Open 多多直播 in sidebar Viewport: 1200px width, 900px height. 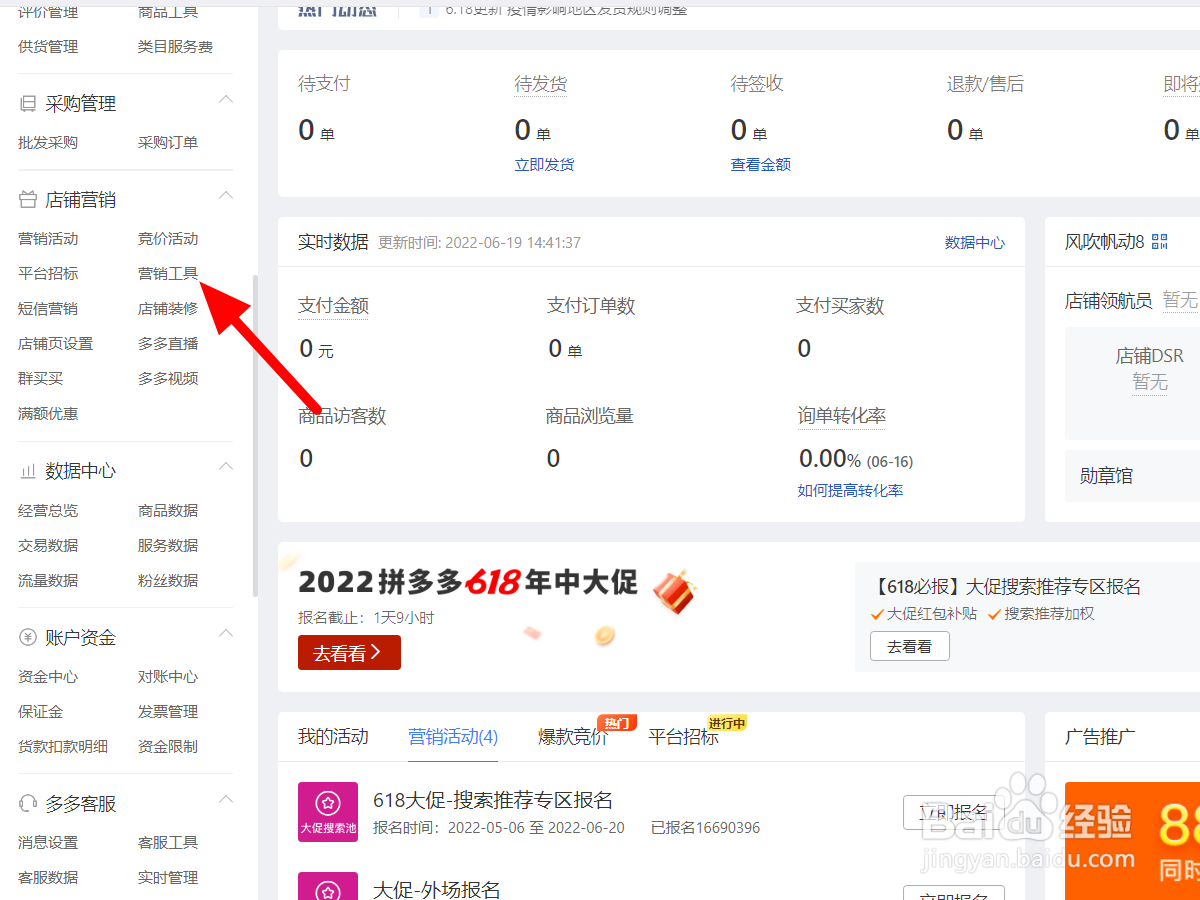pyautogui.click(x=168, y=344)
